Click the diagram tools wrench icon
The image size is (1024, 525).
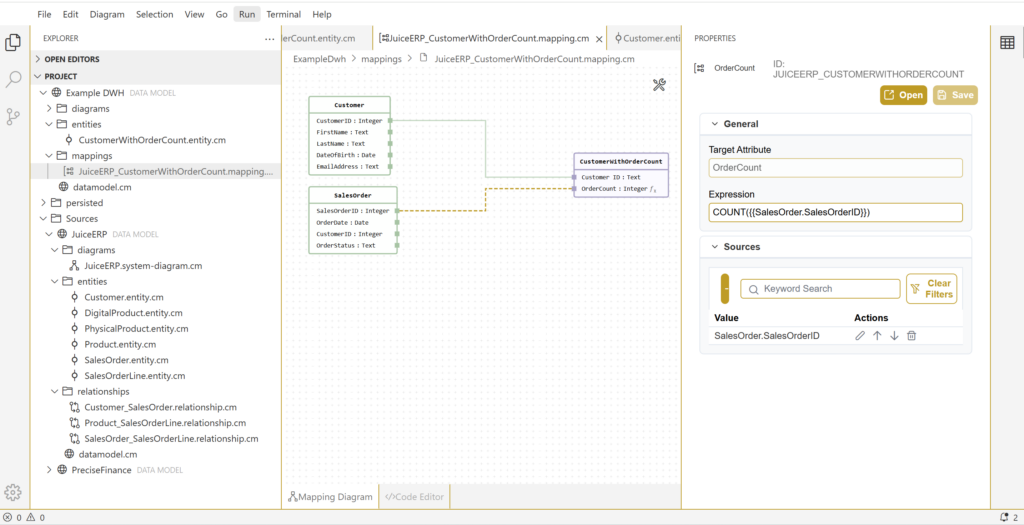point(659,85)
